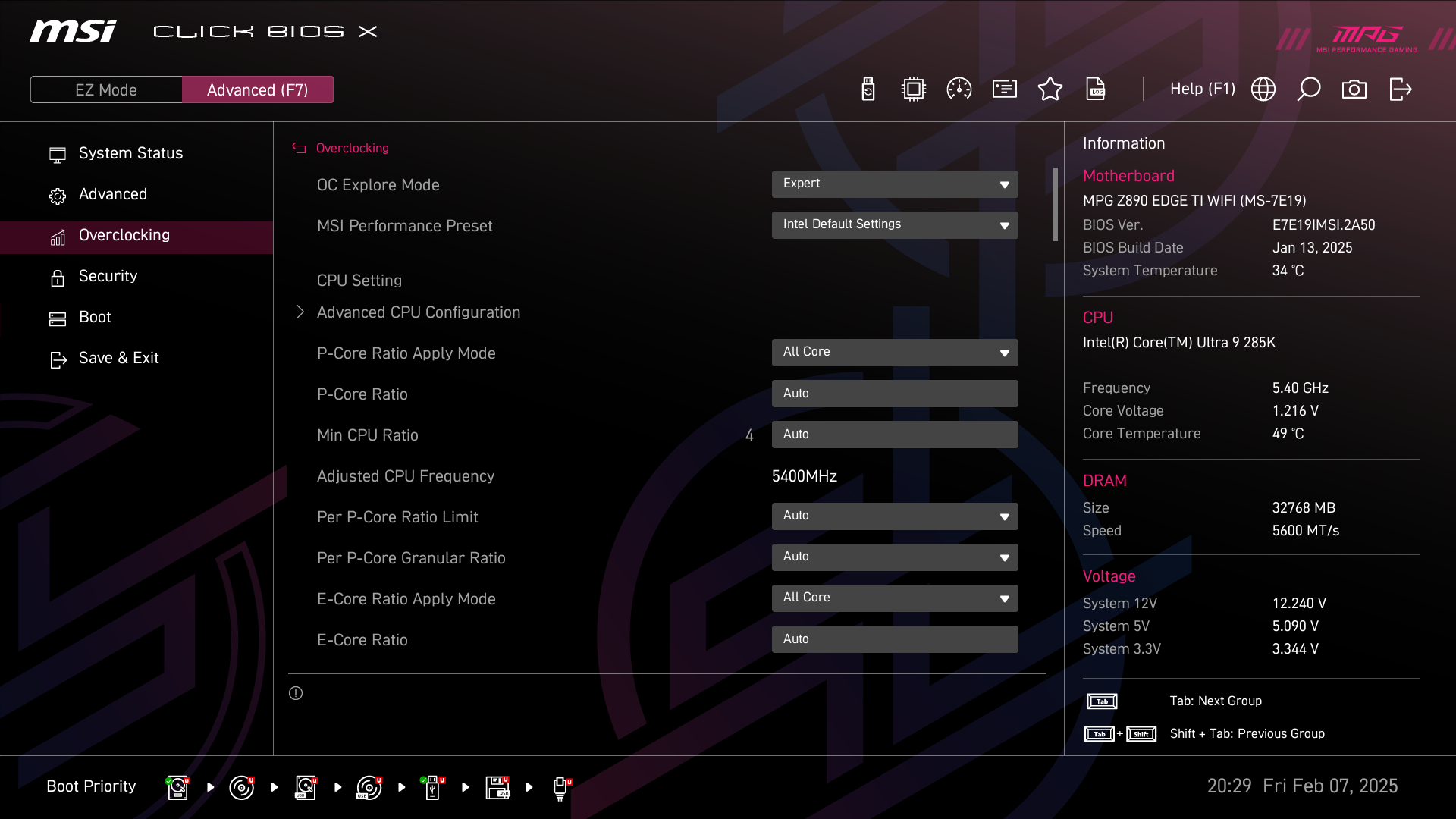Select Advanced (F7) mode
Screen dimensions: 1456x819
(x=257, y=89)
